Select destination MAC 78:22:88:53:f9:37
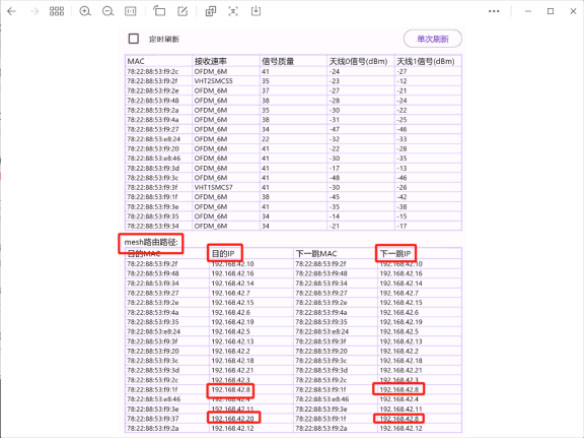 coord(153,419)
